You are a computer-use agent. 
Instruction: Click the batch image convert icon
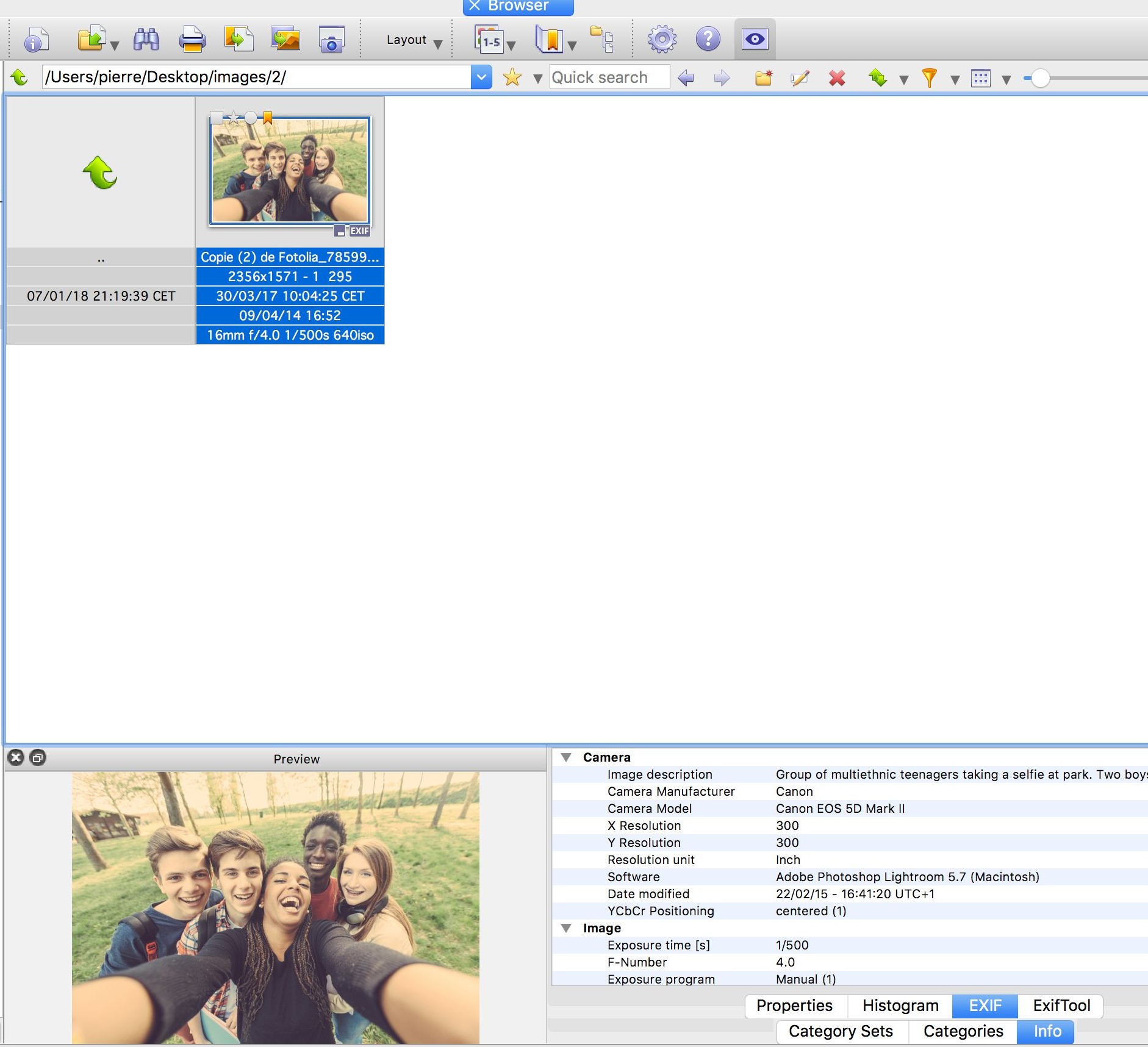click(285, 39)
